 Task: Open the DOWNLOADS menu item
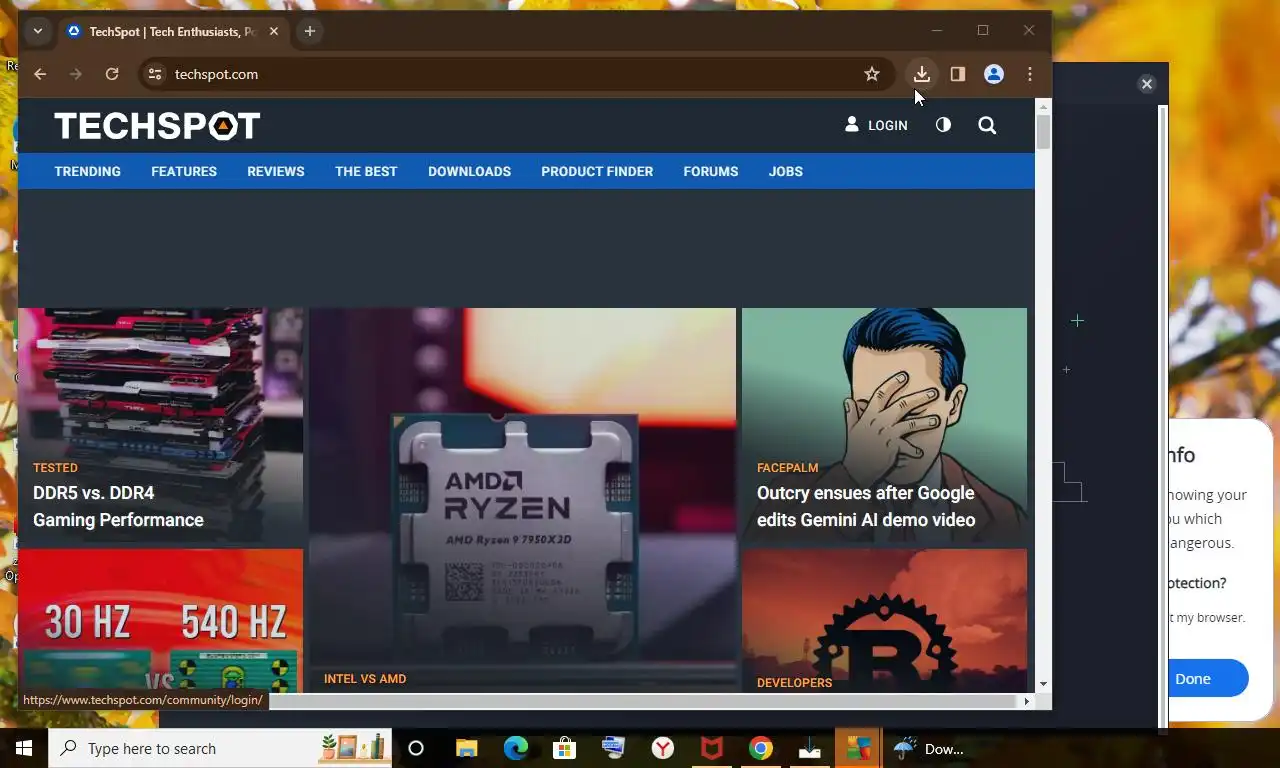coord(469,171)
